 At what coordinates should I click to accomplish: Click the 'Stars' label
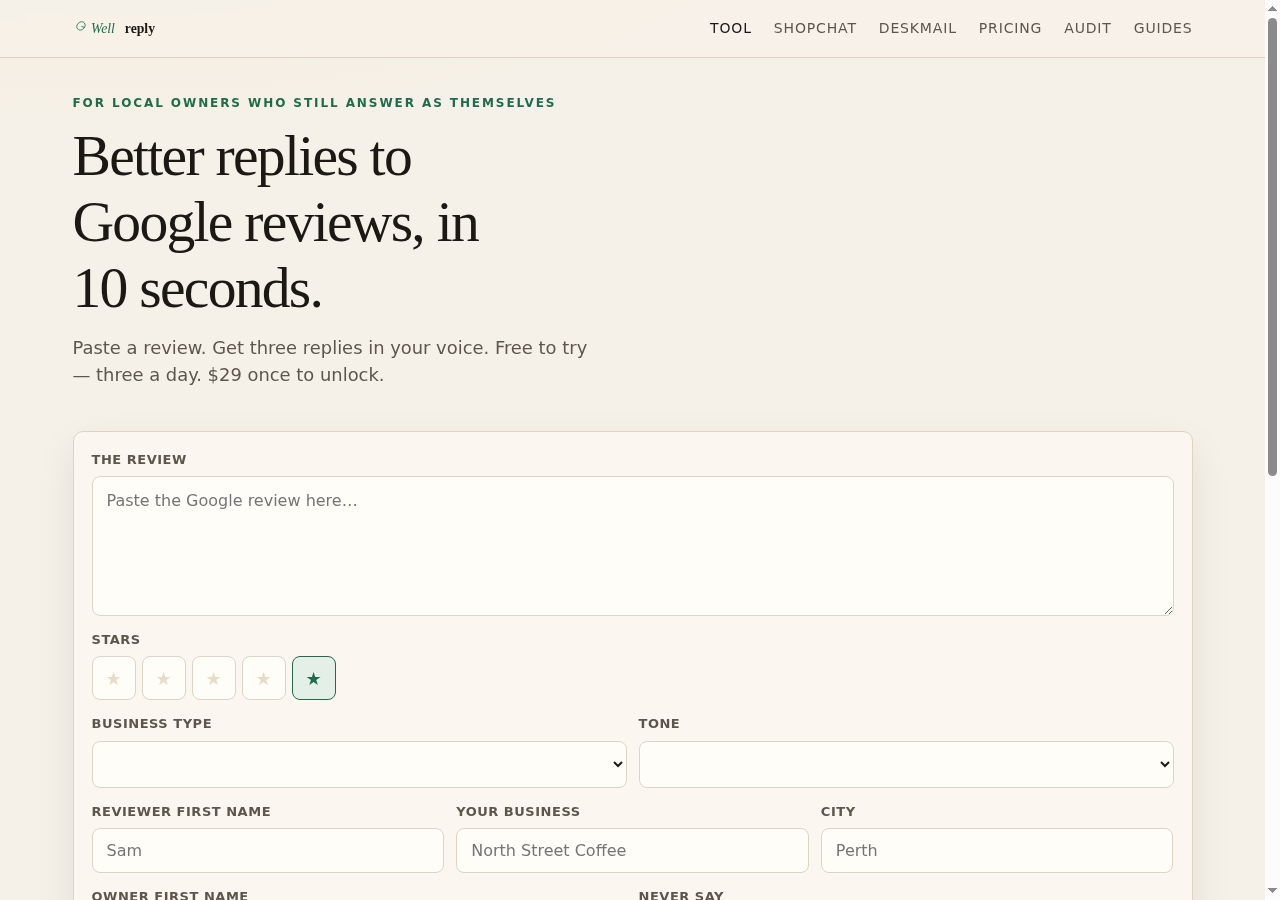tap(116, 640)
